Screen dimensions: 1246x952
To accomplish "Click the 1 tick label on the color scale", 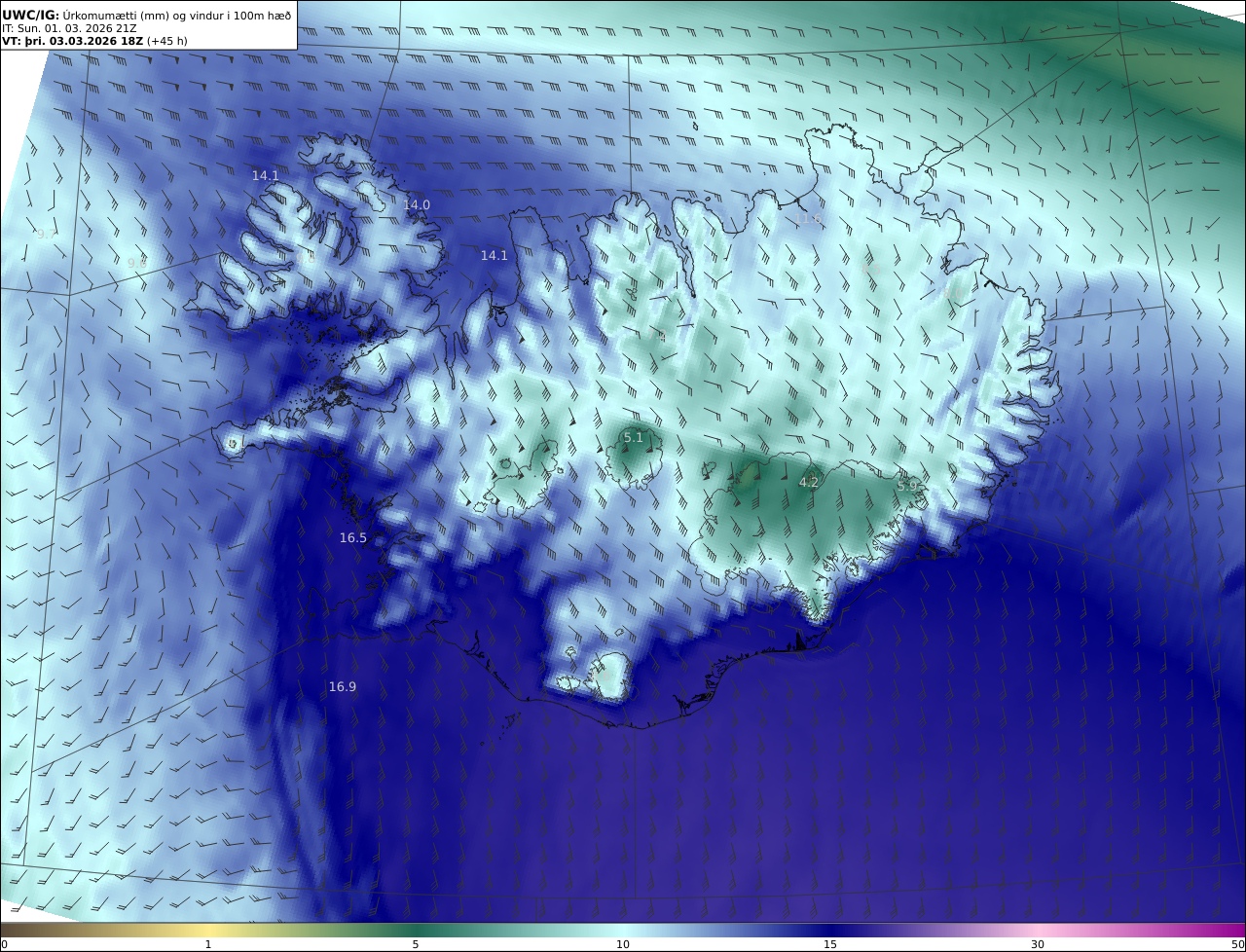I will (208, 944).
